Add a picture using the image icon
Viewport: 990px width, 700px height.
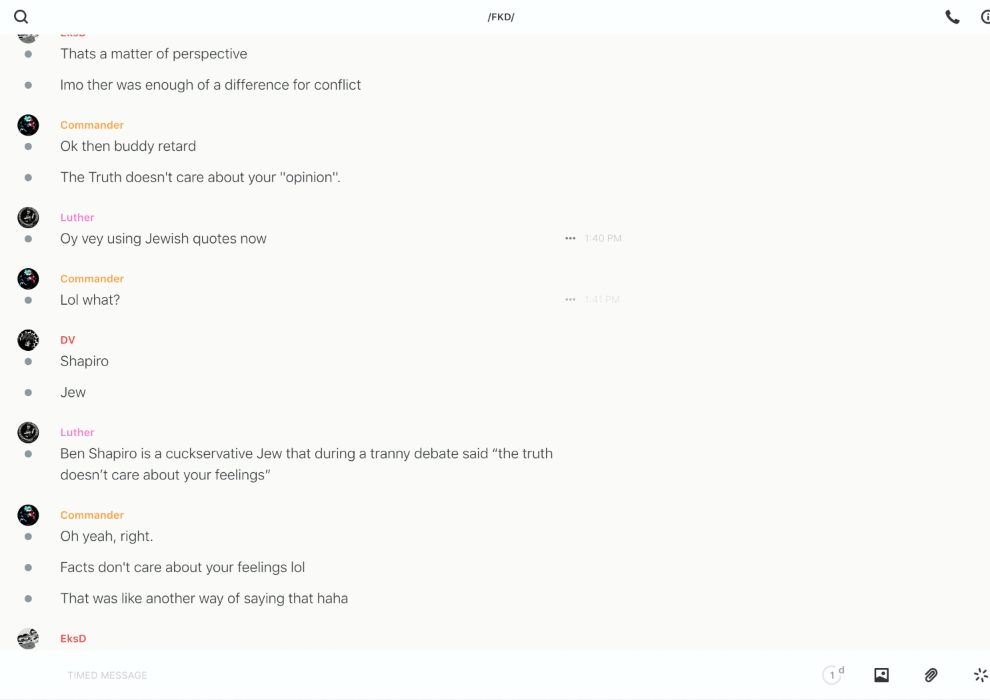[881, 675]
